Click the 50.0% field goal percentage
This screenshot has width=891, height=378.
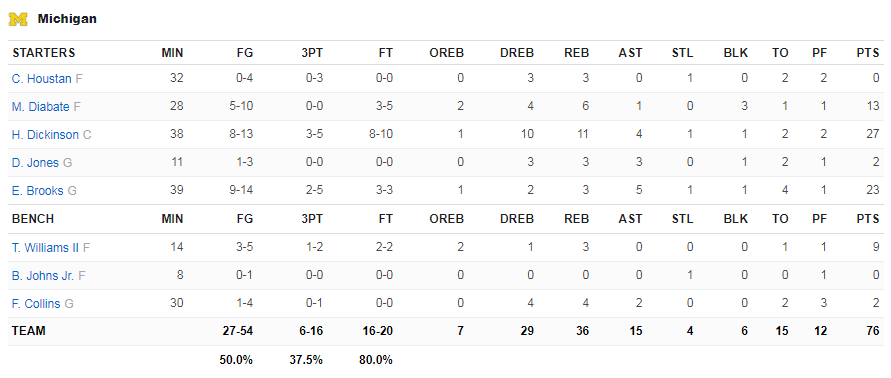pos(236,360)
